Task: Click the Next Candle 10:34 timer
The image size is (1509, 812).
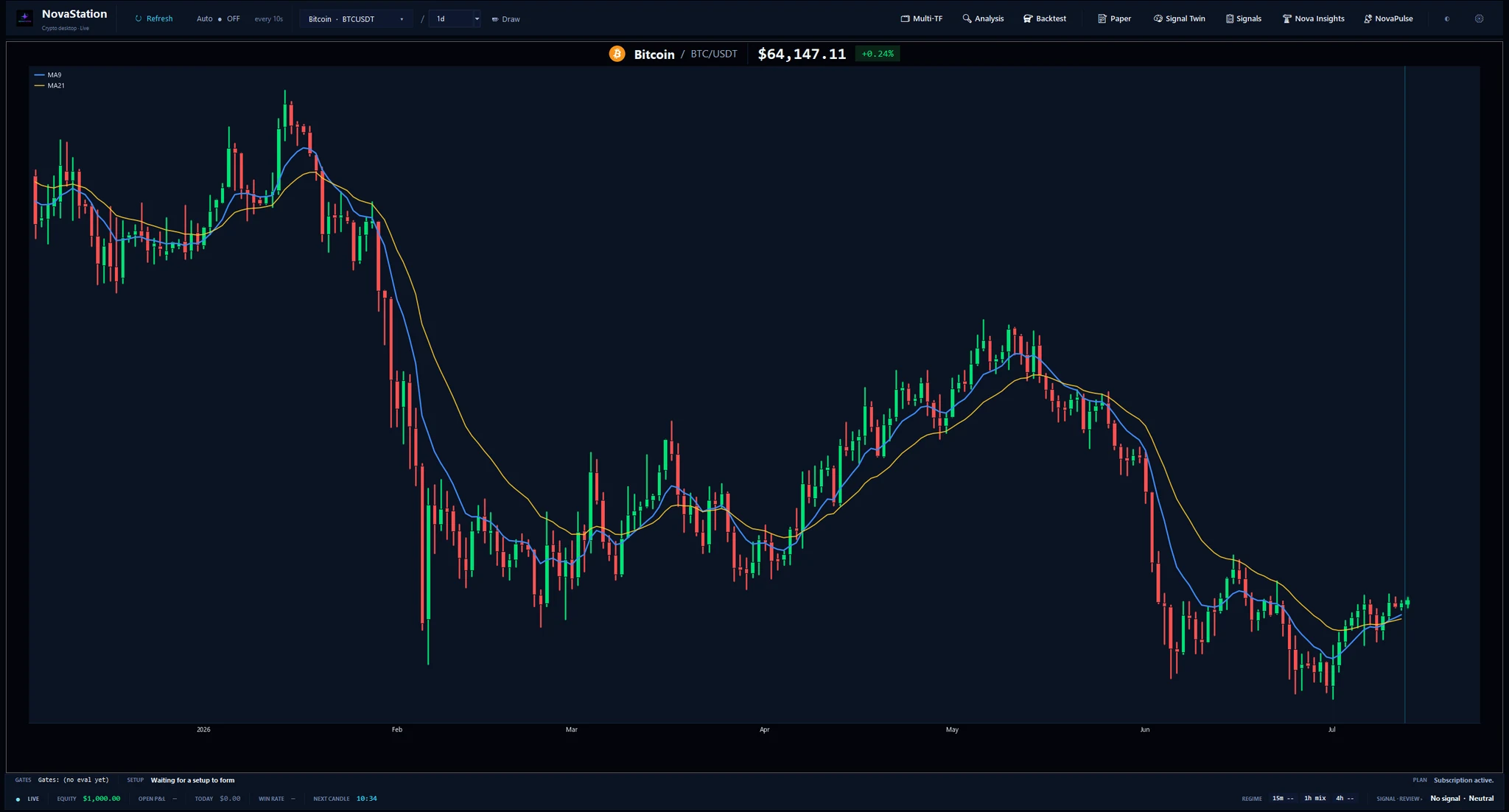Action: tap(367, 799)
